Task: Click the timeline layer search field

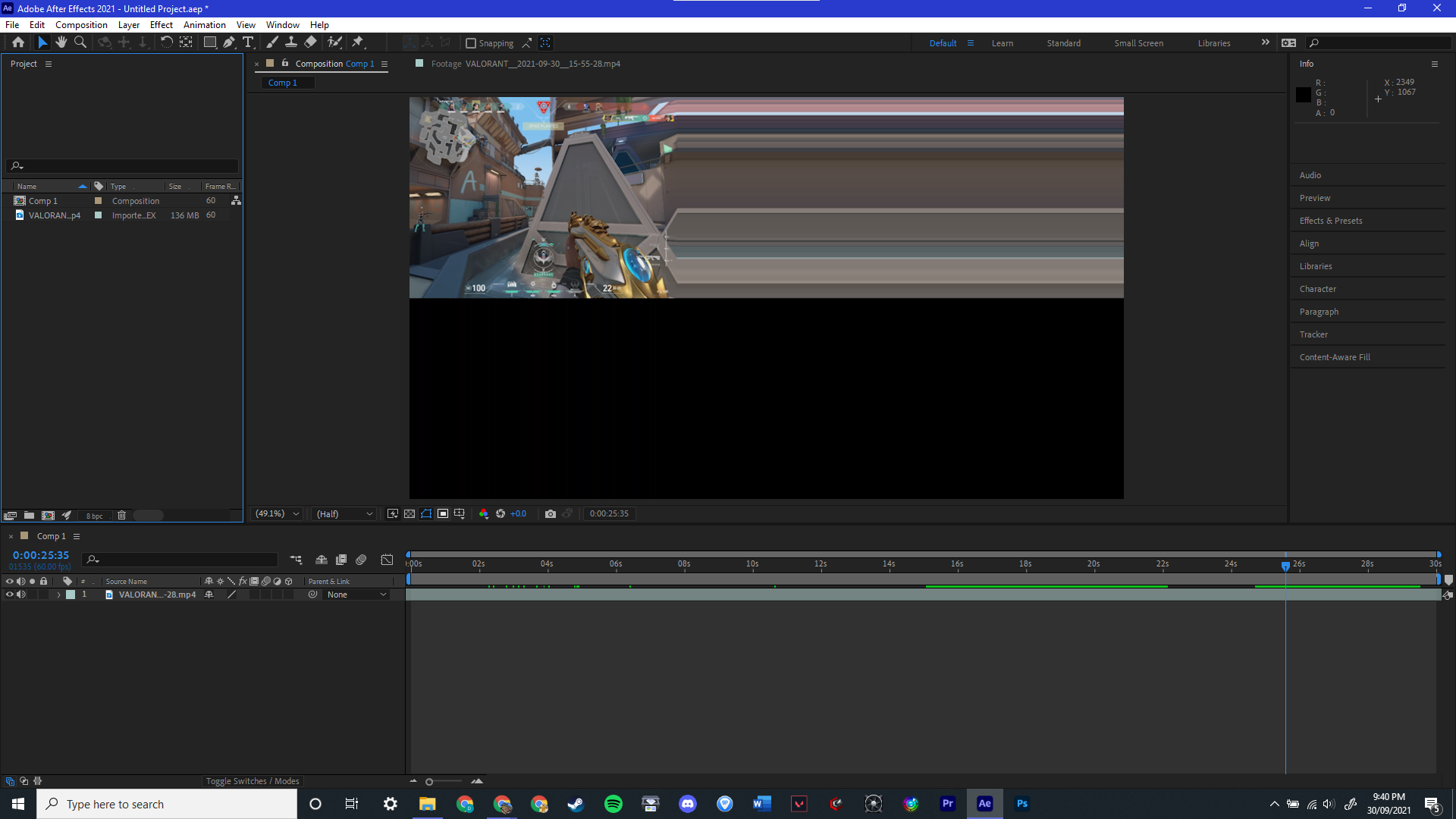Action: coord(180,560)
